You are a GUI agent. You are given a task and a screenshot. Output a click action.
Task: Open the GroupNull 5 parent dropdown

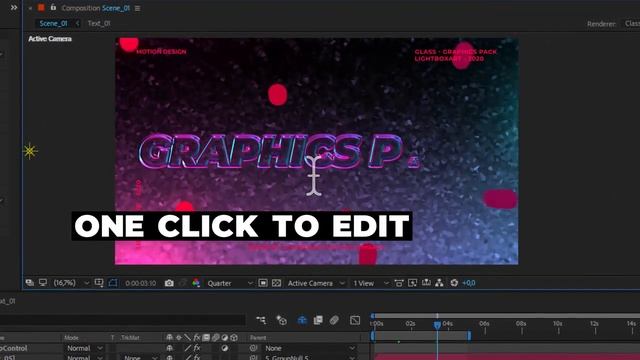(x=309, y=358)
